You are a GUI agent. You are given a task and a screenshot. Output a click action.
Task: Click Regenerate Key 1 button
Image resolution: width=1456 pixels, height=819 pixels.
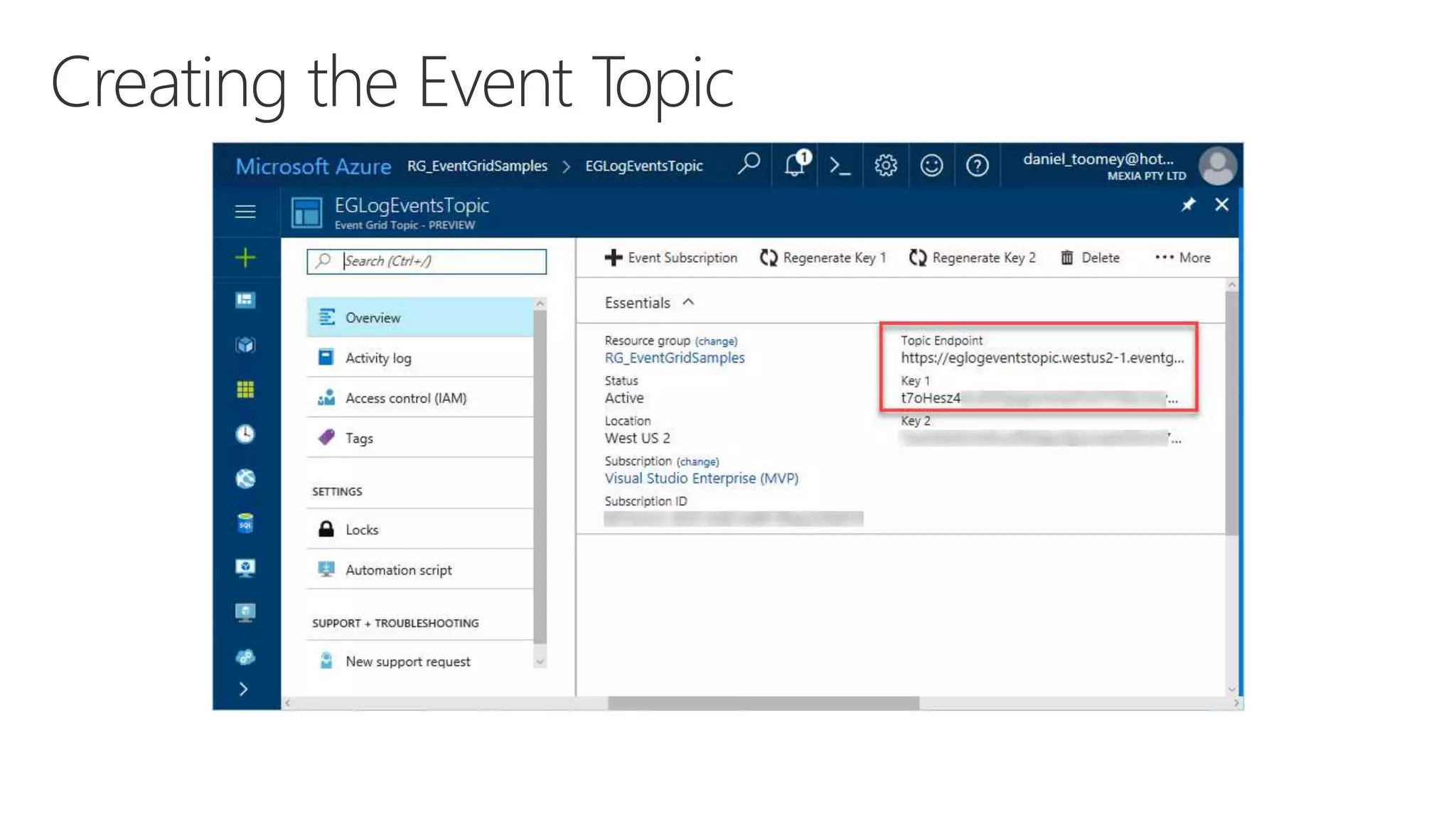823,257
